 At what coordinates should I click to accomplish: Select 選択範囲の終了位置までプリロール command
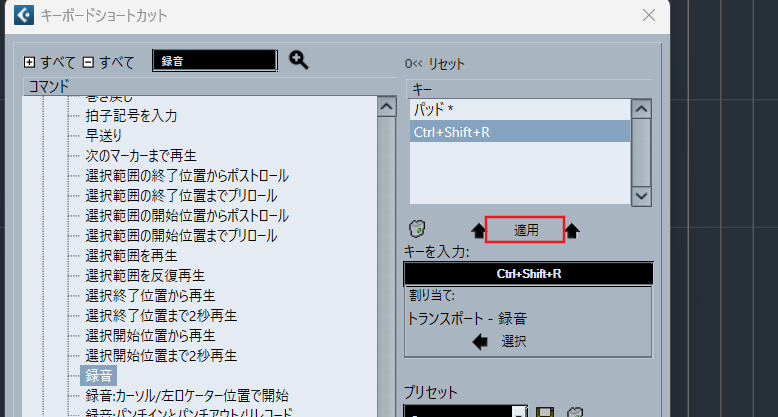[x=181, y=195]
